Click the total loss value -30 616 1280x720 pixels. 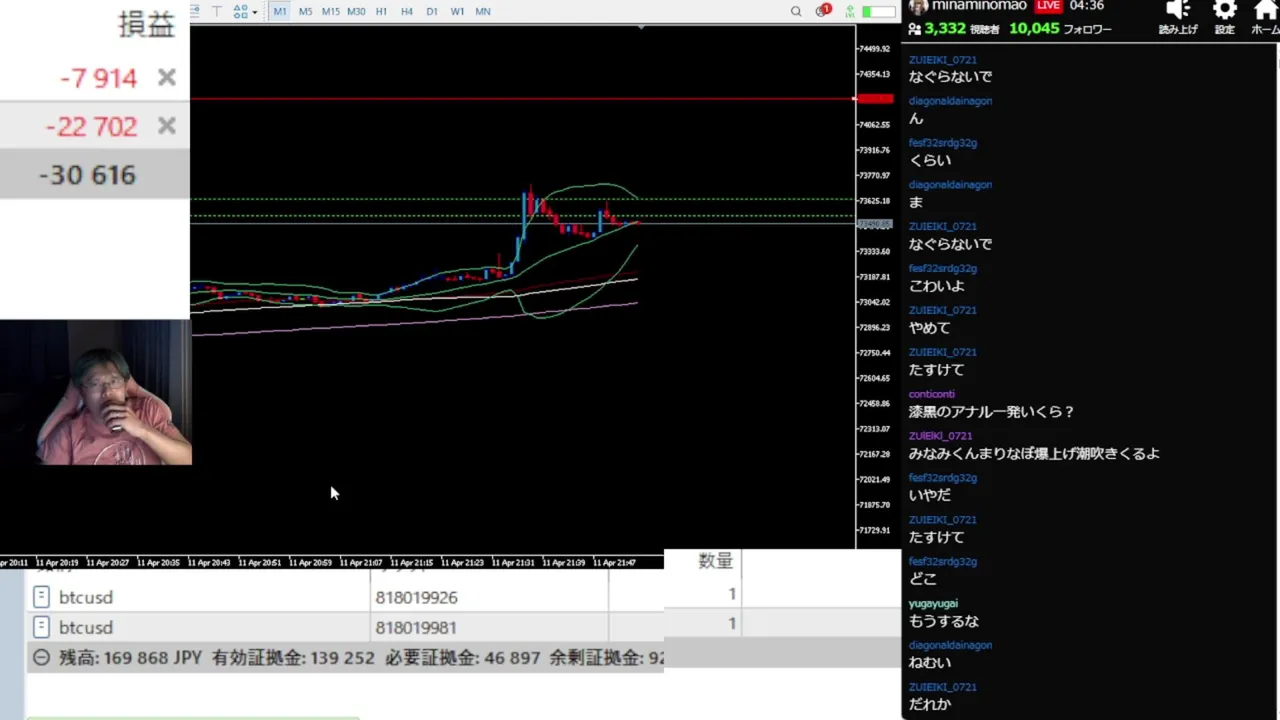coord(87,175)
